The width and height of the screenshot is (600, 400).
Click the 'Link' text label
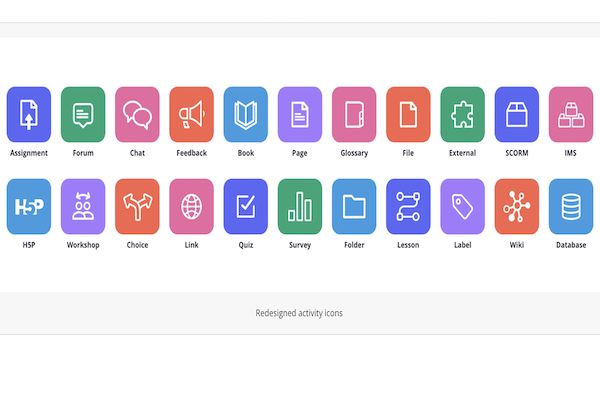pos(192,245)
